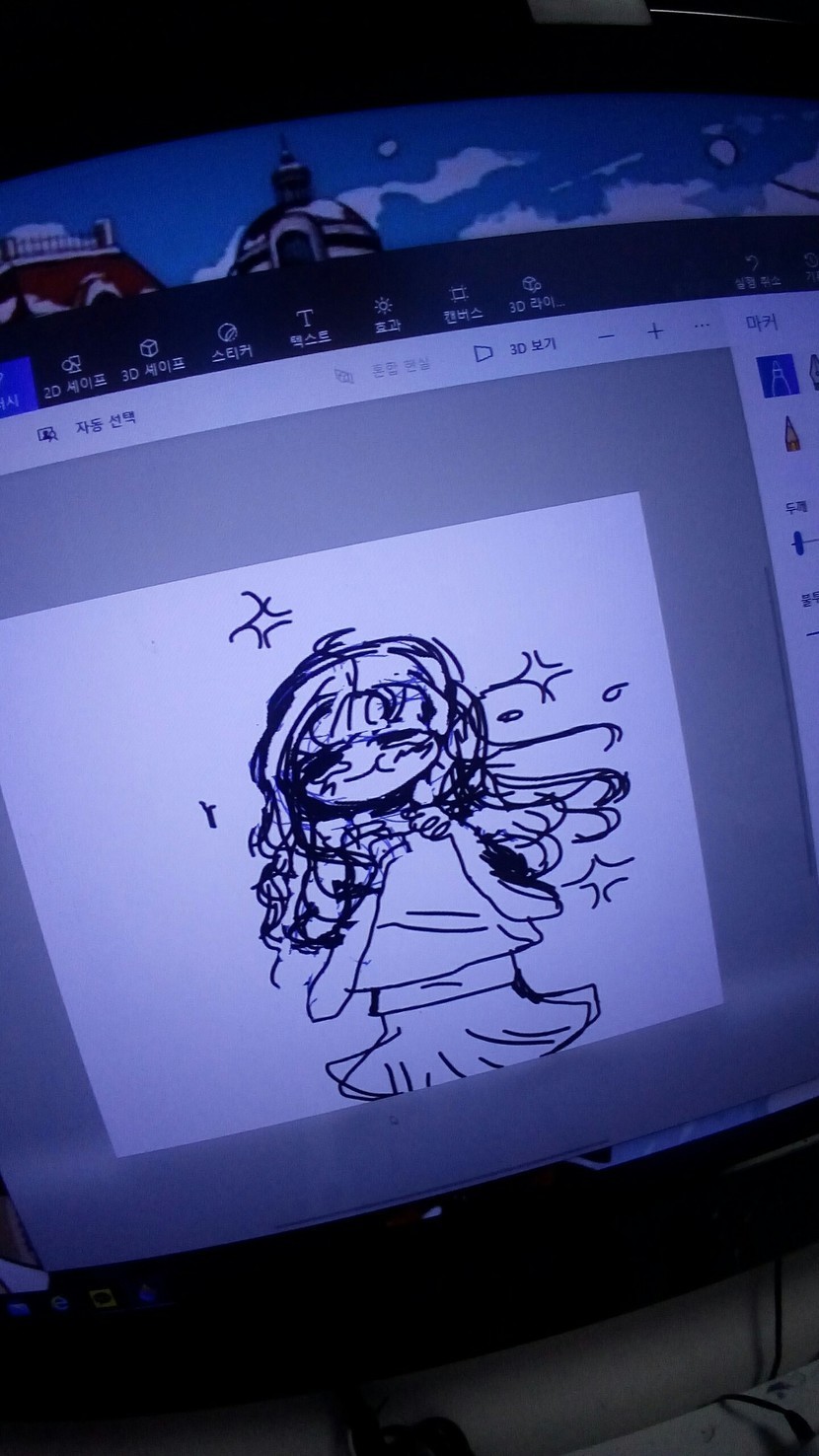Select the 스티커 (Stickers) tool

pos(230,342)
